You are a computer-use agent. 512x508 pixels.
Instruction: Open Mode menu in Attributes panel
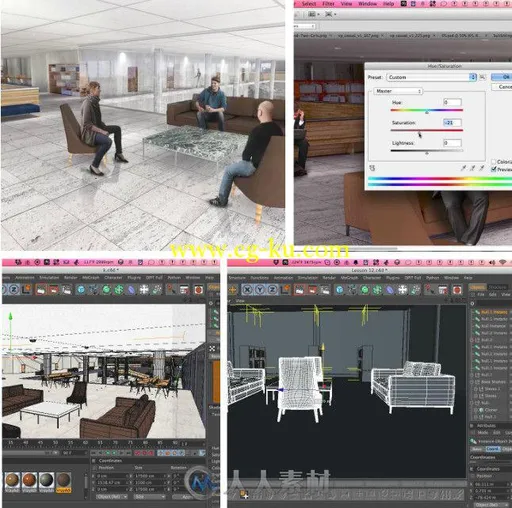[x=483, y=433]
